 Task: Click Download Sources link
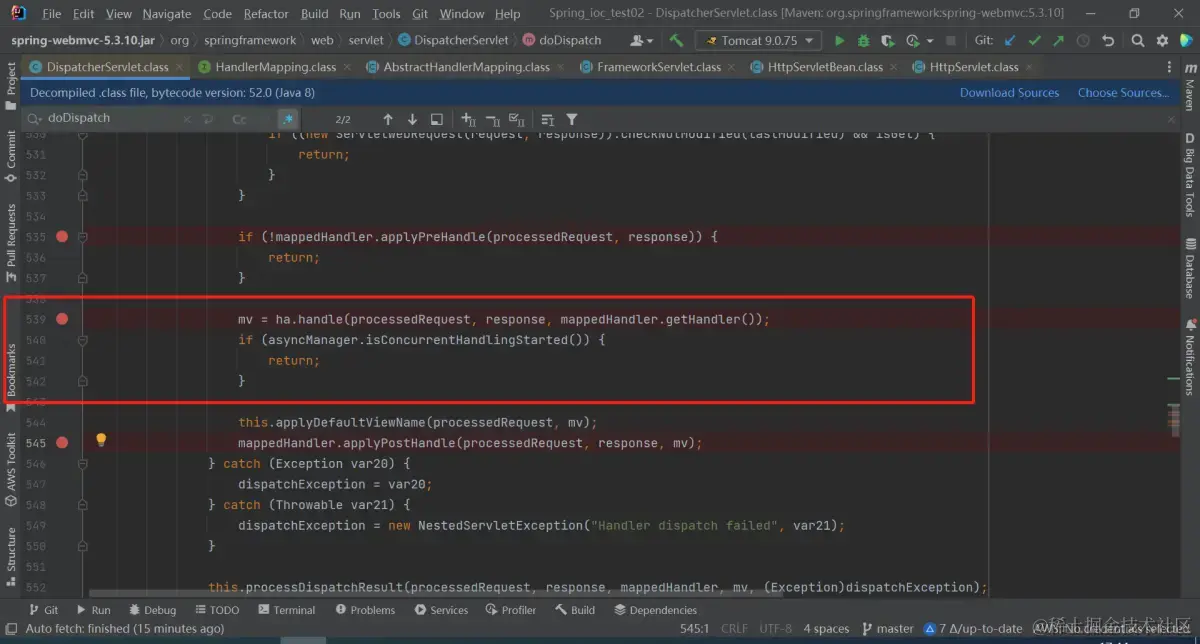tap(1009, 93)
